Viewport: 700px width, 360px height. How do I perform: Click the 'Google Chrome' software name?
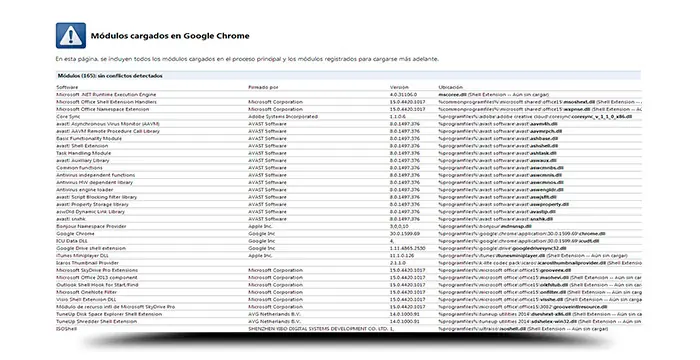coord(75,234)
